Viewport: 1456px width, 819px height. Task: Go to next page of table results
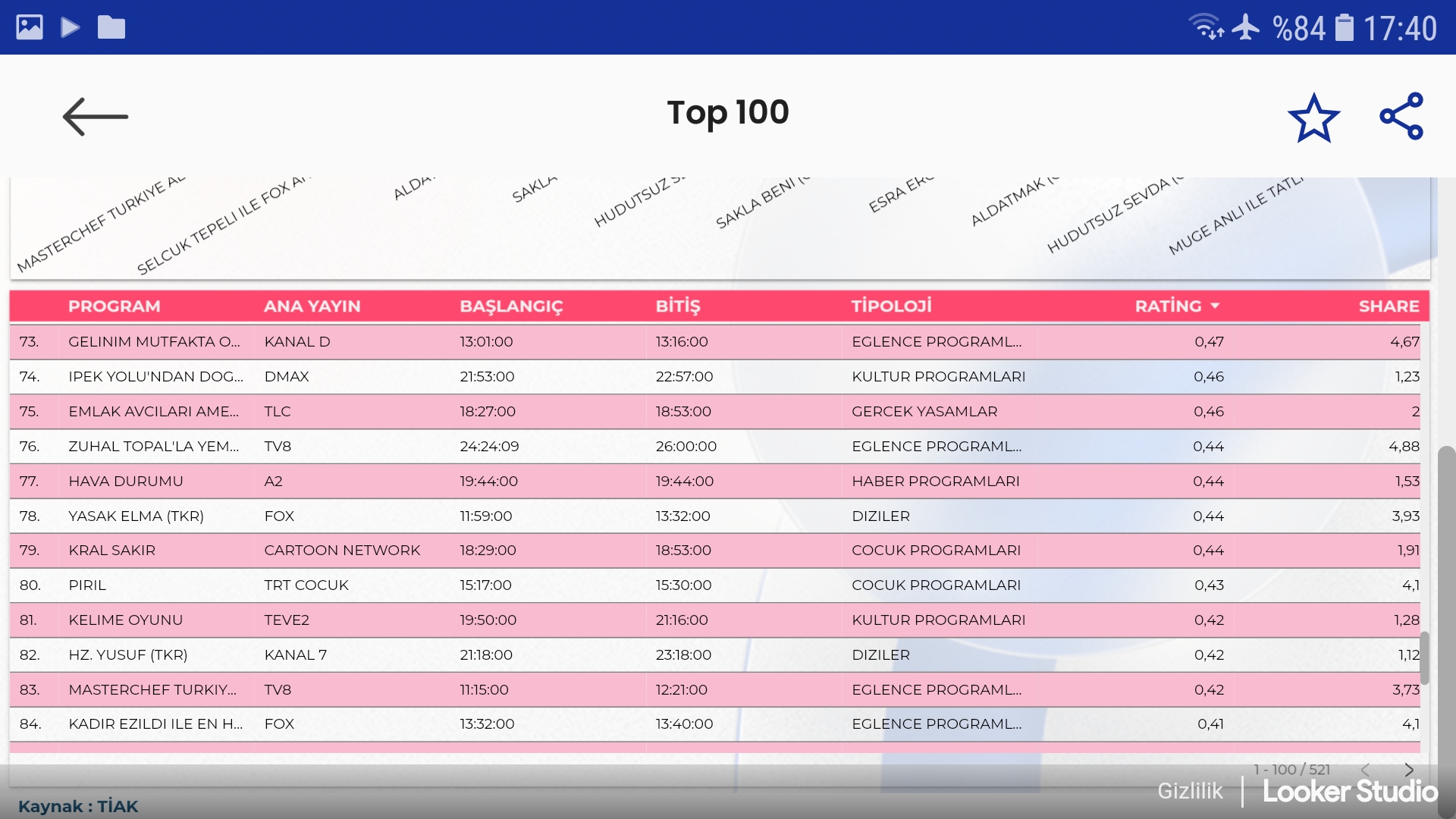pyautogui.click(x=1409, y=770)
